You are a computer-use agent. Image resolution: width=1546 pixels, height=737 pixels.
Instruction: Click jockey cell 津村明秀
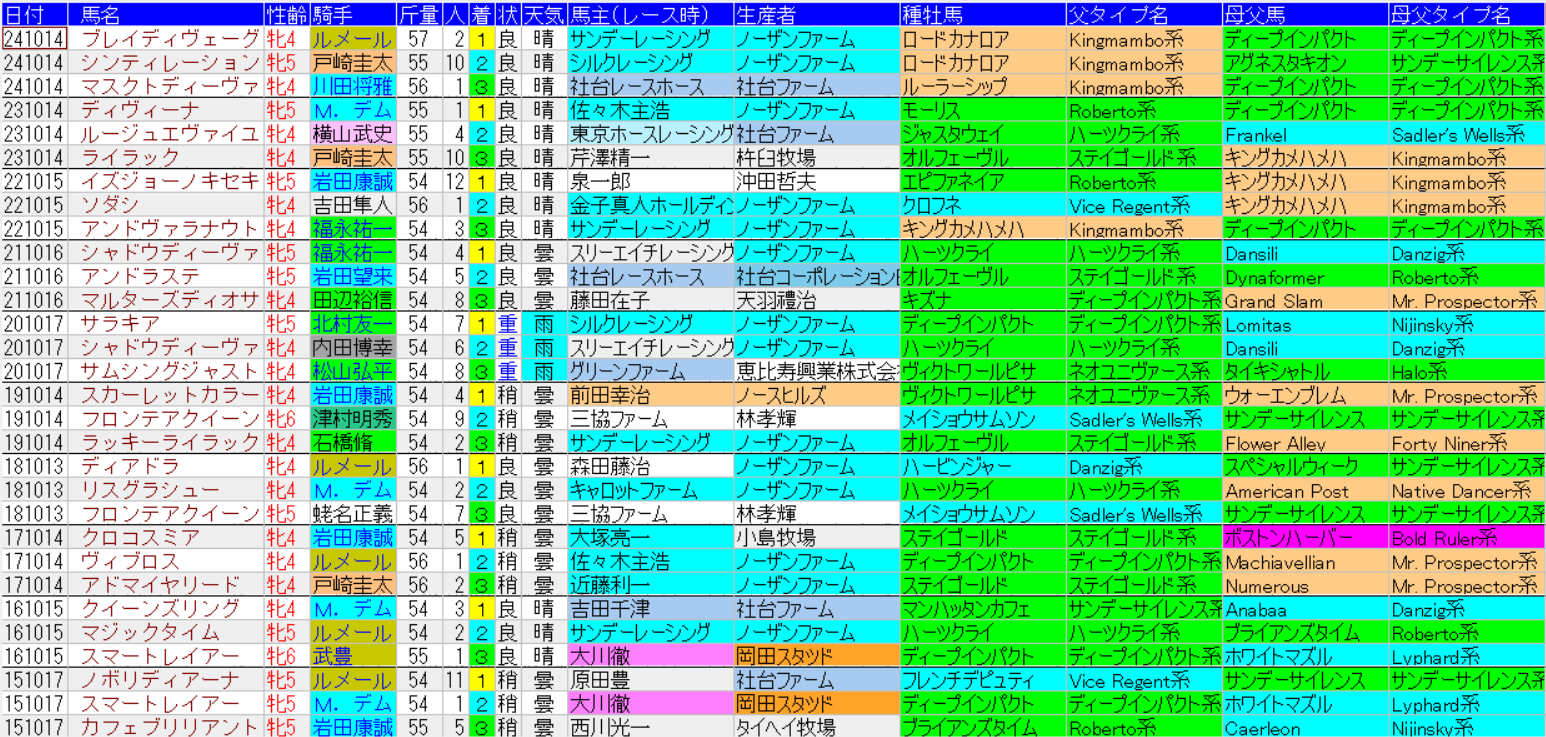(x=352, y=420)
